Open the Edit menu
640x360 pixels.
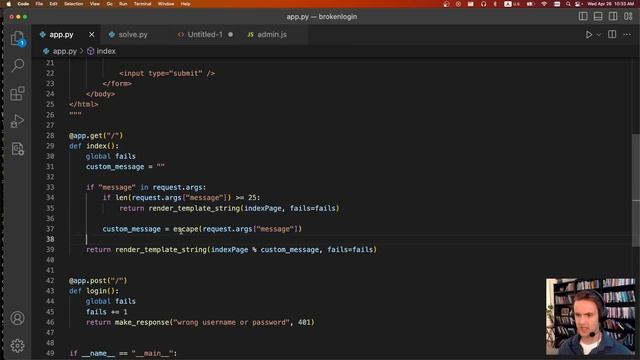[53, 4]
